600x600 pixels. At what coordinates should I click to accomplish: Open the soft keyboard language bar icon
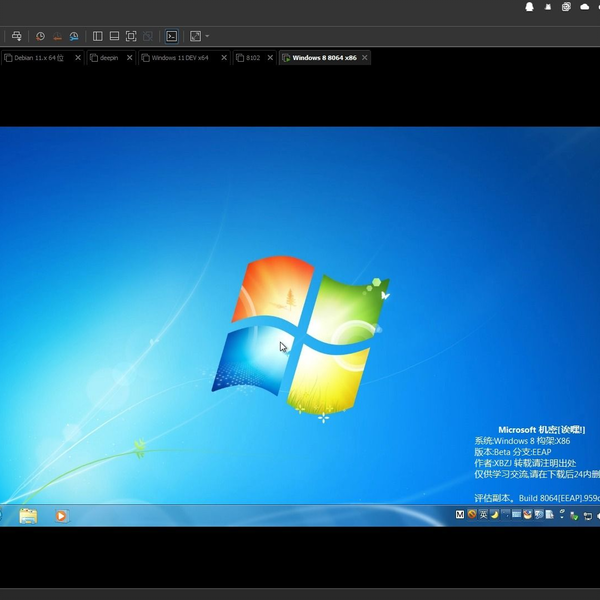pyautogui.click(x=516, y=515)
